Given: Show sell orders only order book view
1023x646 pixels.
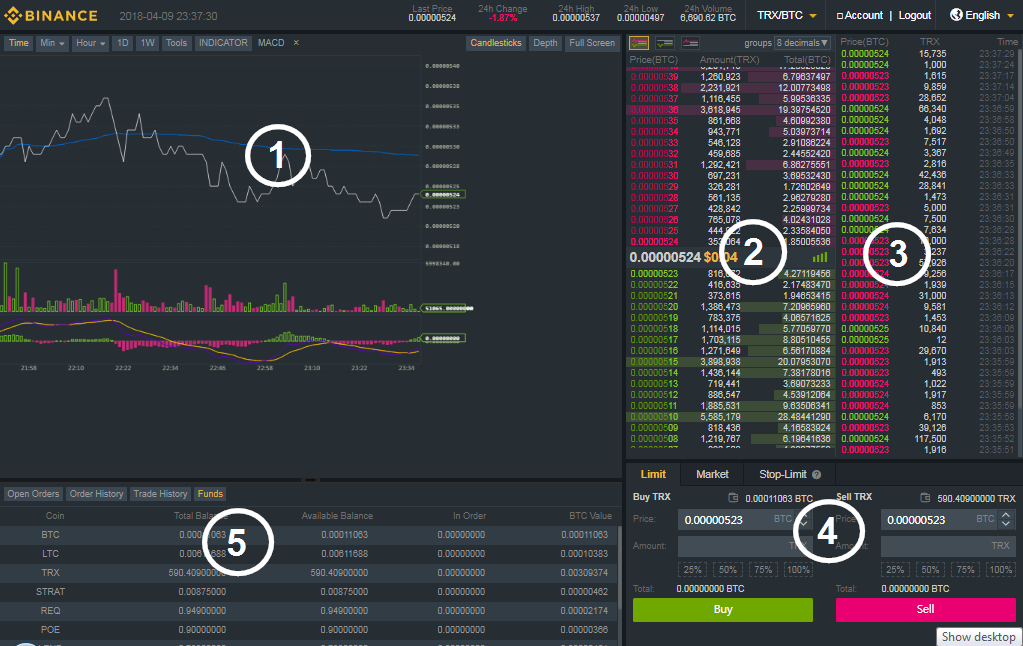Looking at the screenshot, I should pos(690,43).
